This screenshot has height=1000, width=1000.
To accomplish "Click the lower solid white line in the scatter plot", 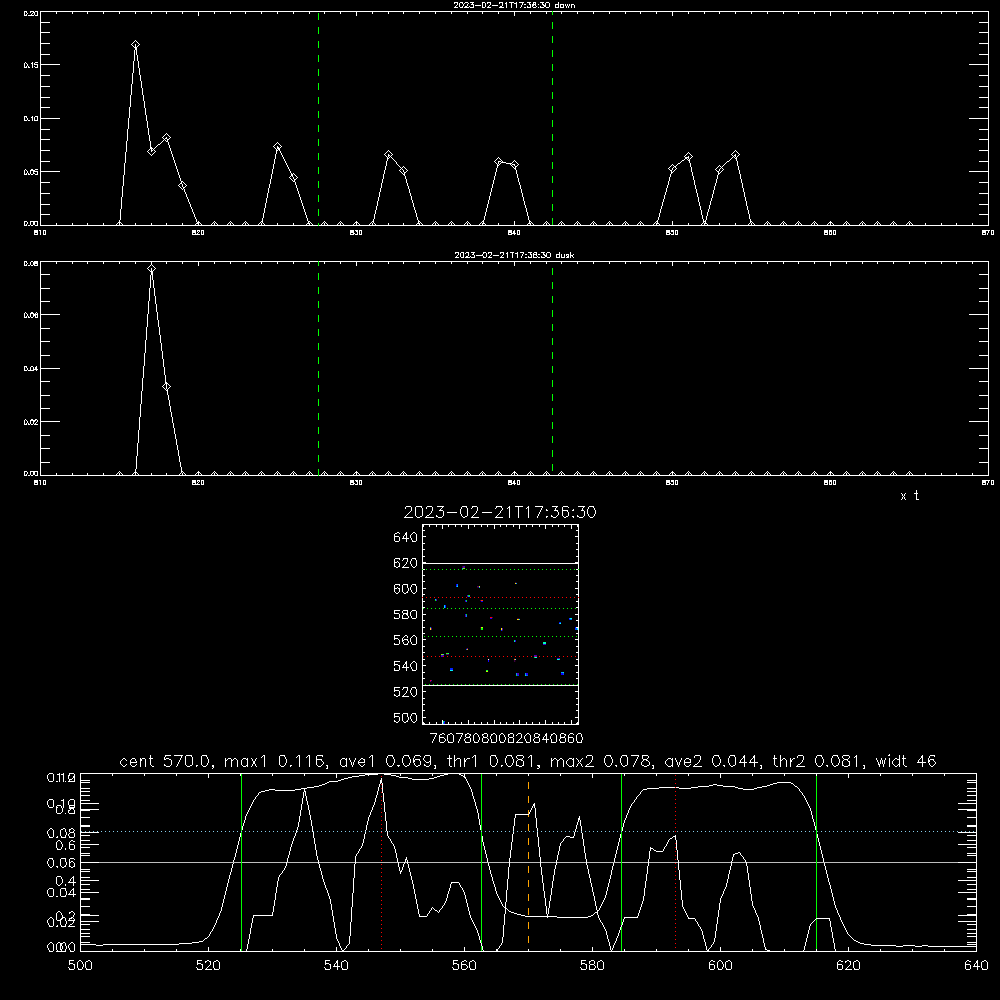I will point(500,685).
